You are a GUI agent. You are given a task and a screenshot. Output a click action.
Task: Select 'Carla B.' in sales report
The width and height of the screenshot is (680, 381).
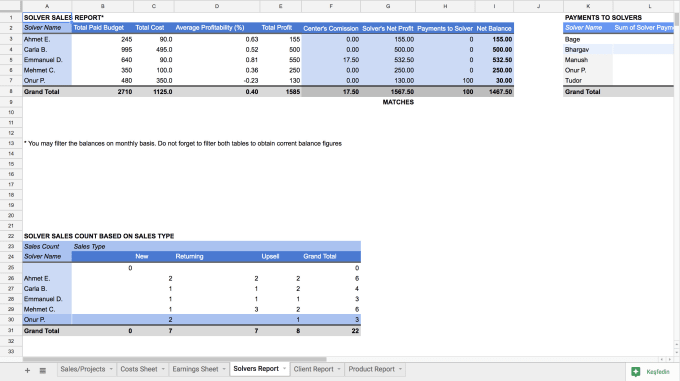(47, 49)
